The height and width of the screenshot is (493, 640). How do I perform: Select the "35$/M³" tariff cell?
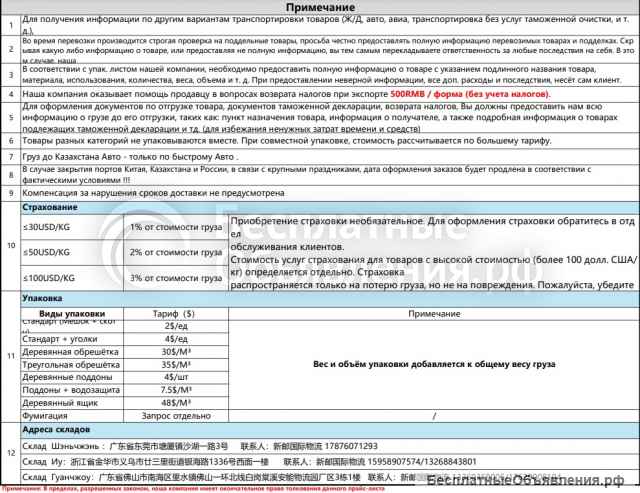(x=175, y=366)
